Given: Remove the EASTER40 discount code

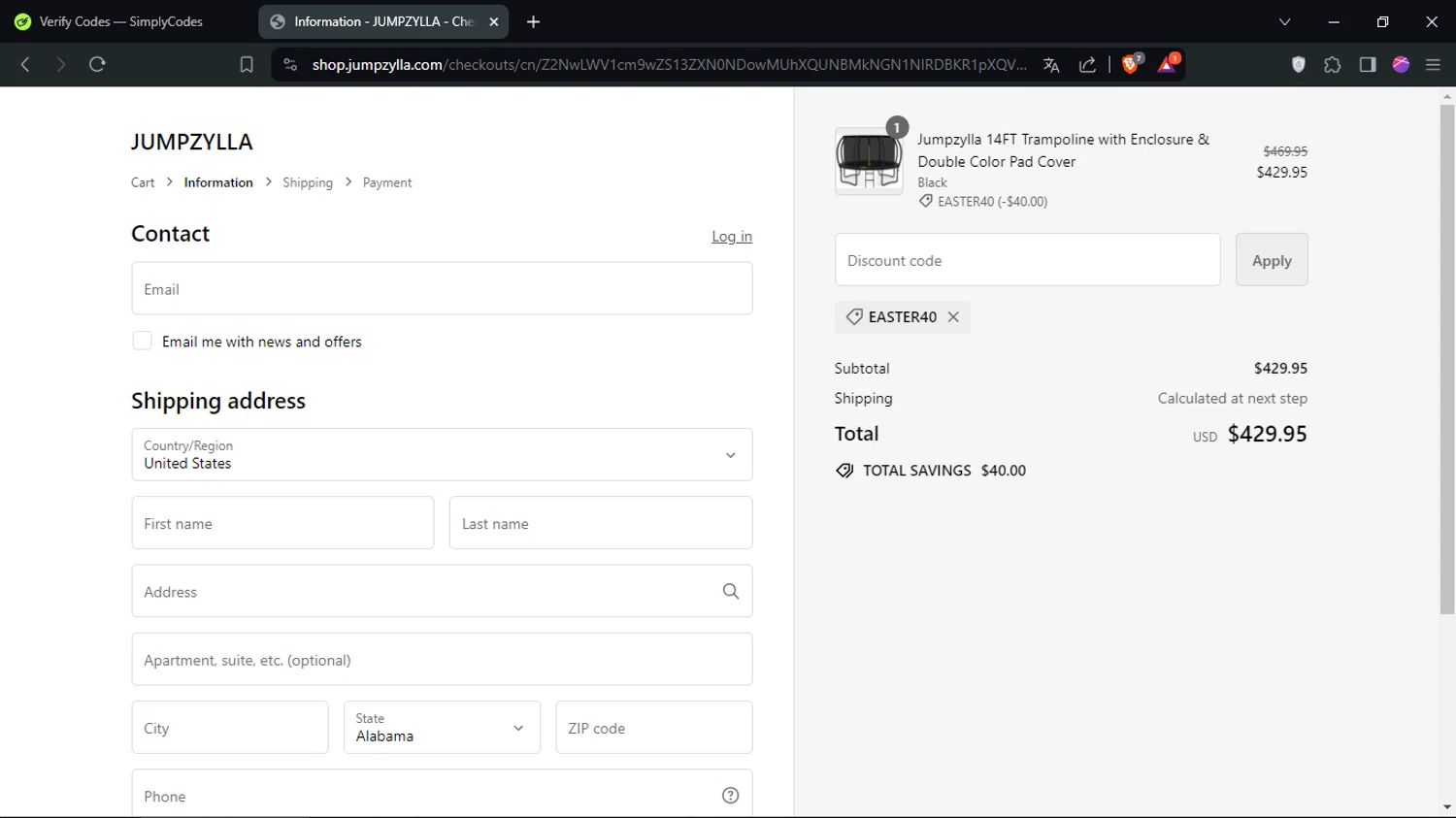Looking at the screenshot, I should (x=953, y=316).
